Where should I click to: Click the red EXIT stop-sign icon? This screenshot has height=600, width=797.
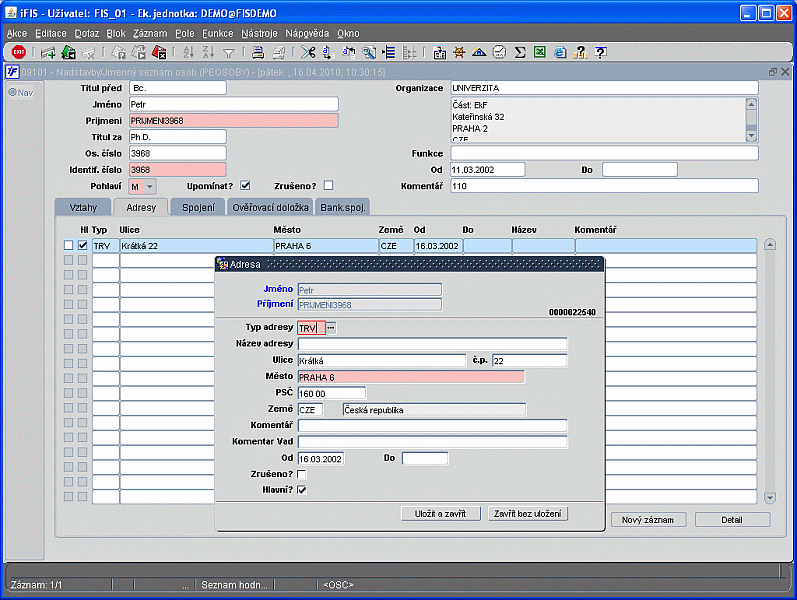pos(18,52)
